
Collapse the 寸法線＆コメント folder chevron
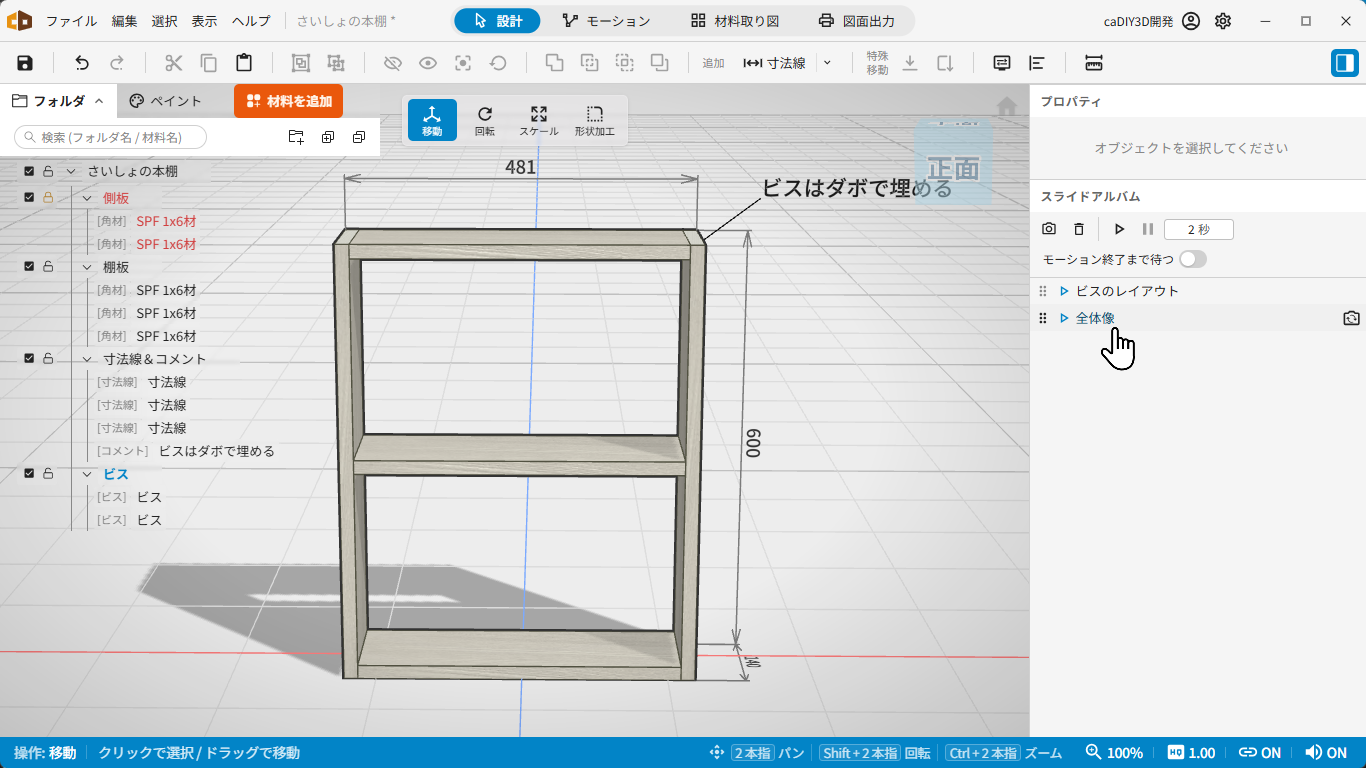point(87,359)
